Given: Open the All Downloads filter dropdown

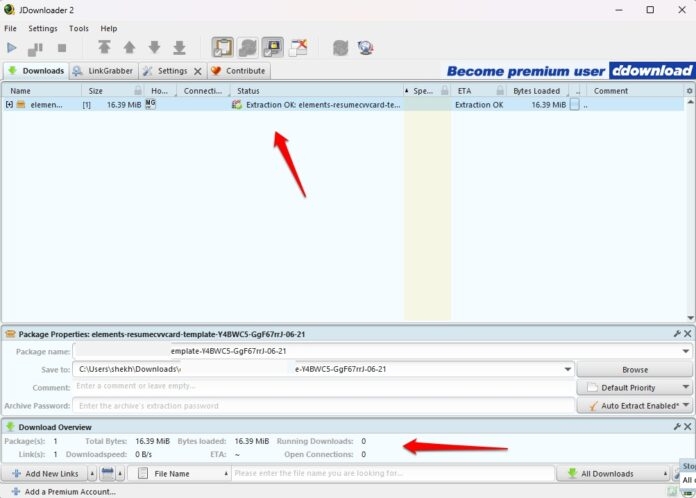Looking at the screenshot, I should 612,473.
